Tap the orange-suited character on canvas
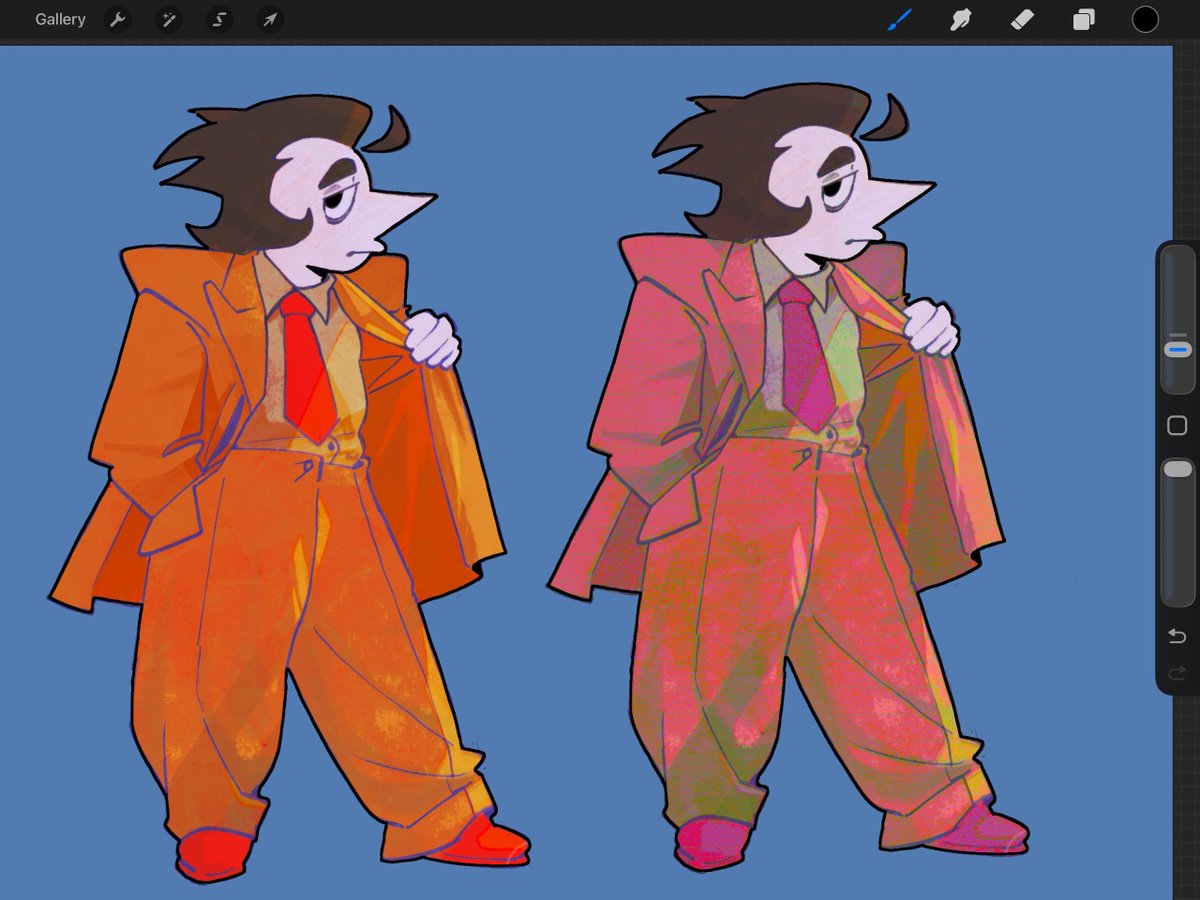The height and width of the screenshot is (900, 1200). coord(290,488)
